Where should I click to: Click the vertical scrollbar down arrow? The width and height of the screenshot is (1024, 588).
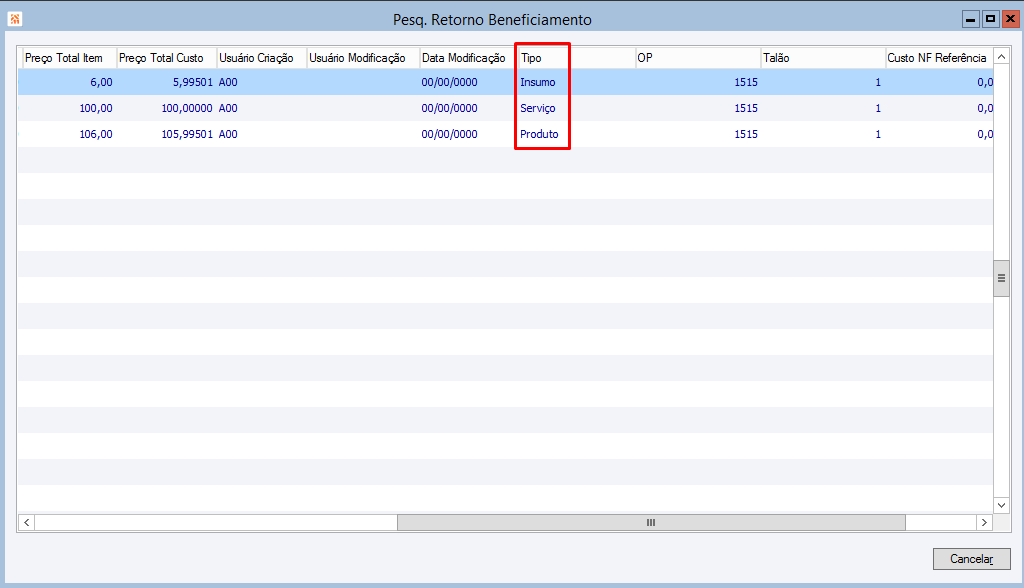(1001, 505)
